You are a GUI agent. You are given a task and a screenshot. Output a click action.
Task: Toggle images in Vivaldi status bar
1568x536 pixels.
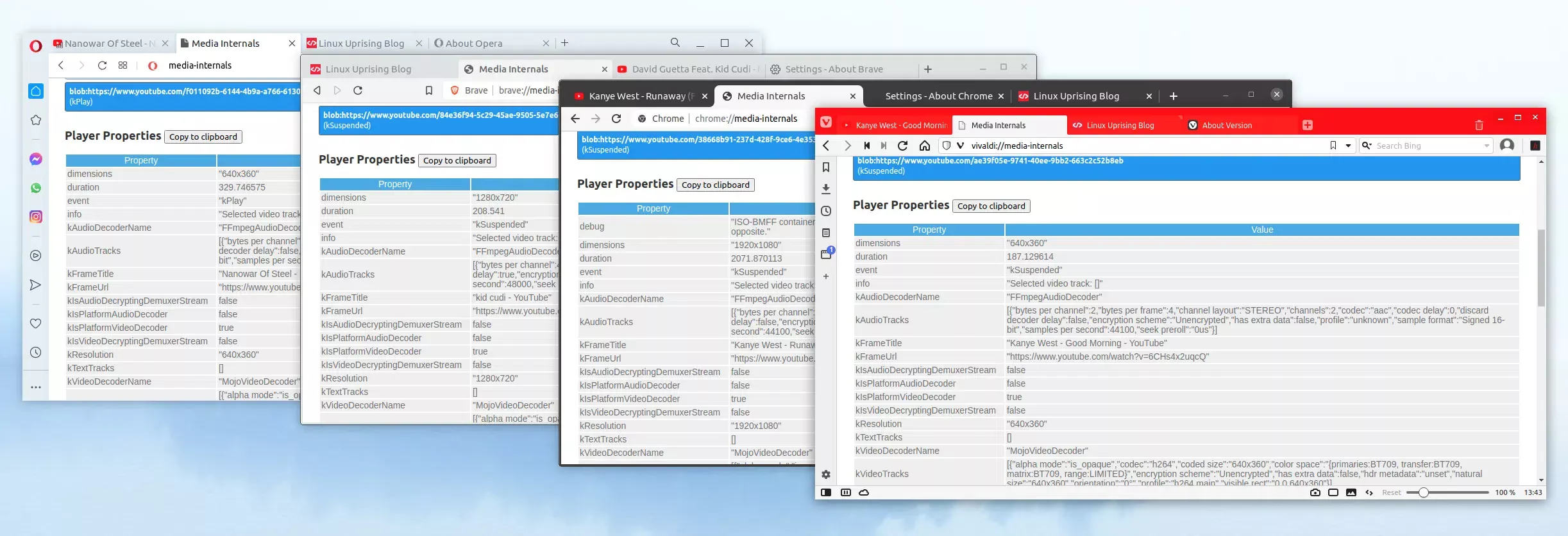(1351, 492)
